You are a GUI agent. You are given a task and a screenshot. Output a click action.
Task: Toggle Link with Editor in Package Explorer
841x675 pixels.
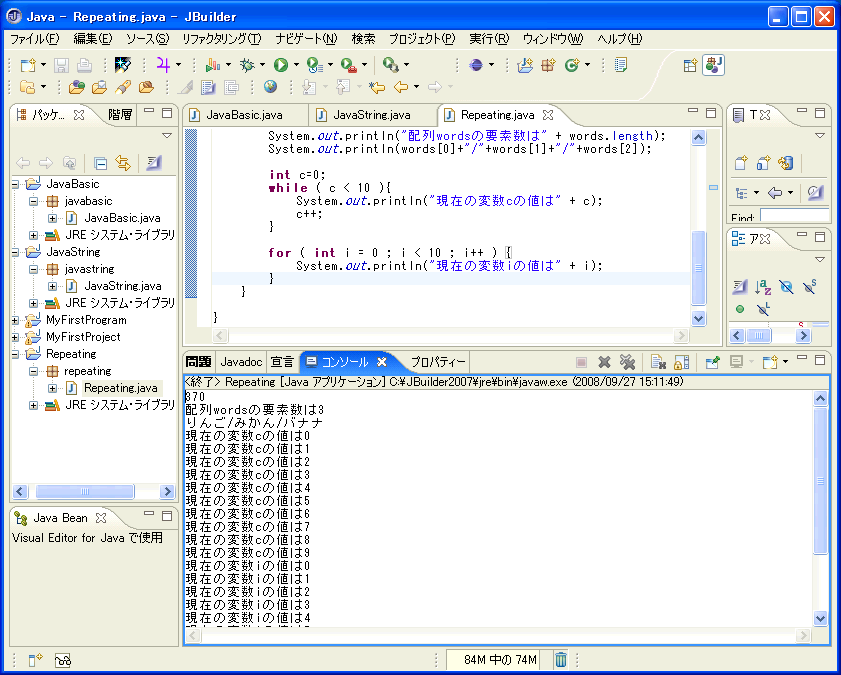point(123,163)
